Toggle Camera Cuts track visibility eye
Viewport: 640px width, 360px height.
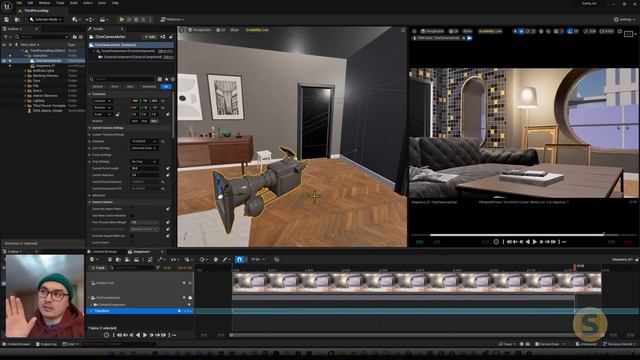click(x=184, y=283)
